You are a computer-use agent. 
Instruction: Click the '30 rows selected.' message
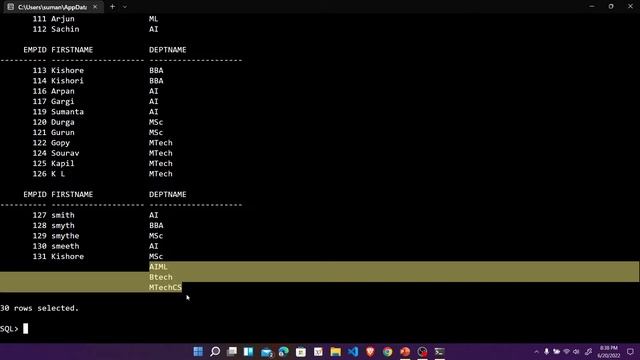pos(39,308)
